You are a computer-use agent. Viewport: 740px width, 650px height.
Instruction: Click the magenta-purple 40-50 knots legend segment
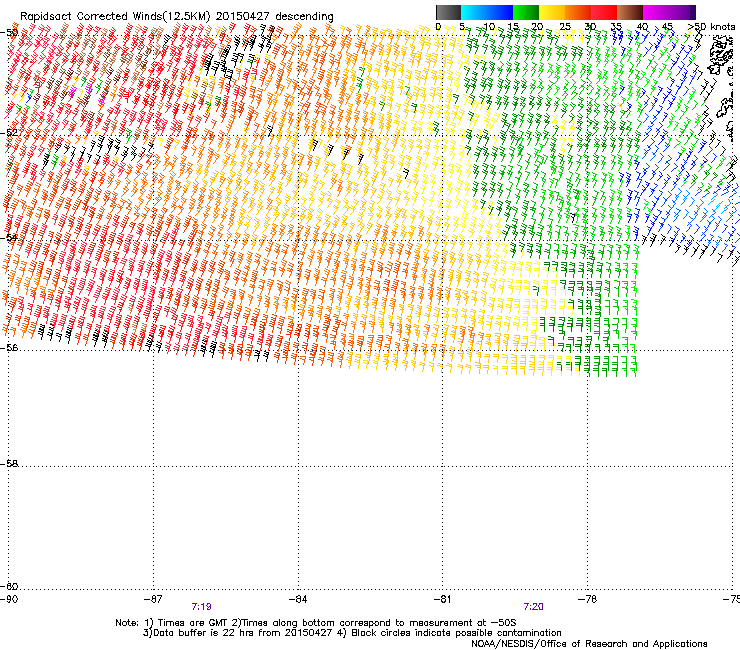tap(669, 12)
